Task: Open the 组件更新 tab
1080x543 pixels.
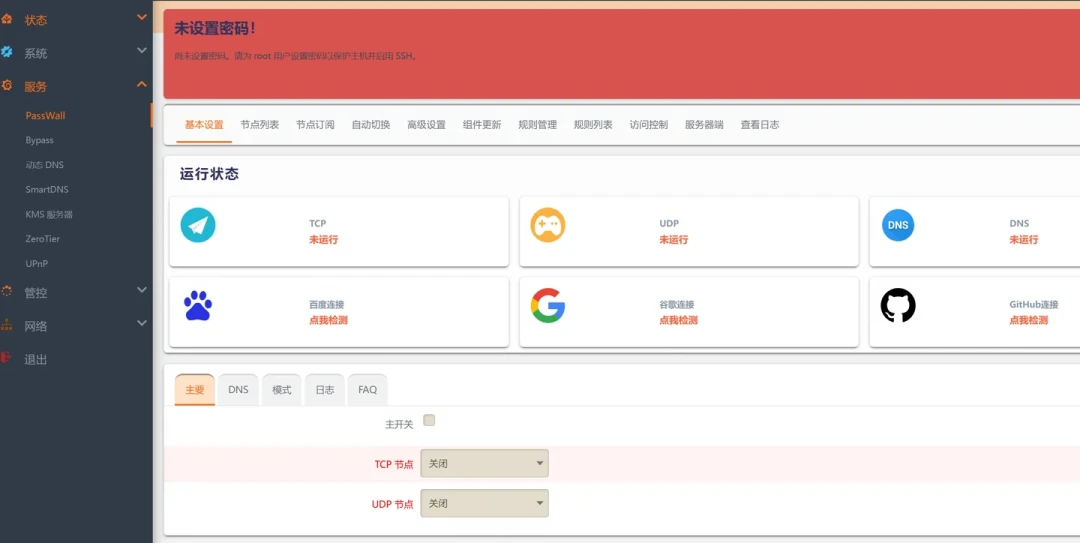Action: point(482,125)
